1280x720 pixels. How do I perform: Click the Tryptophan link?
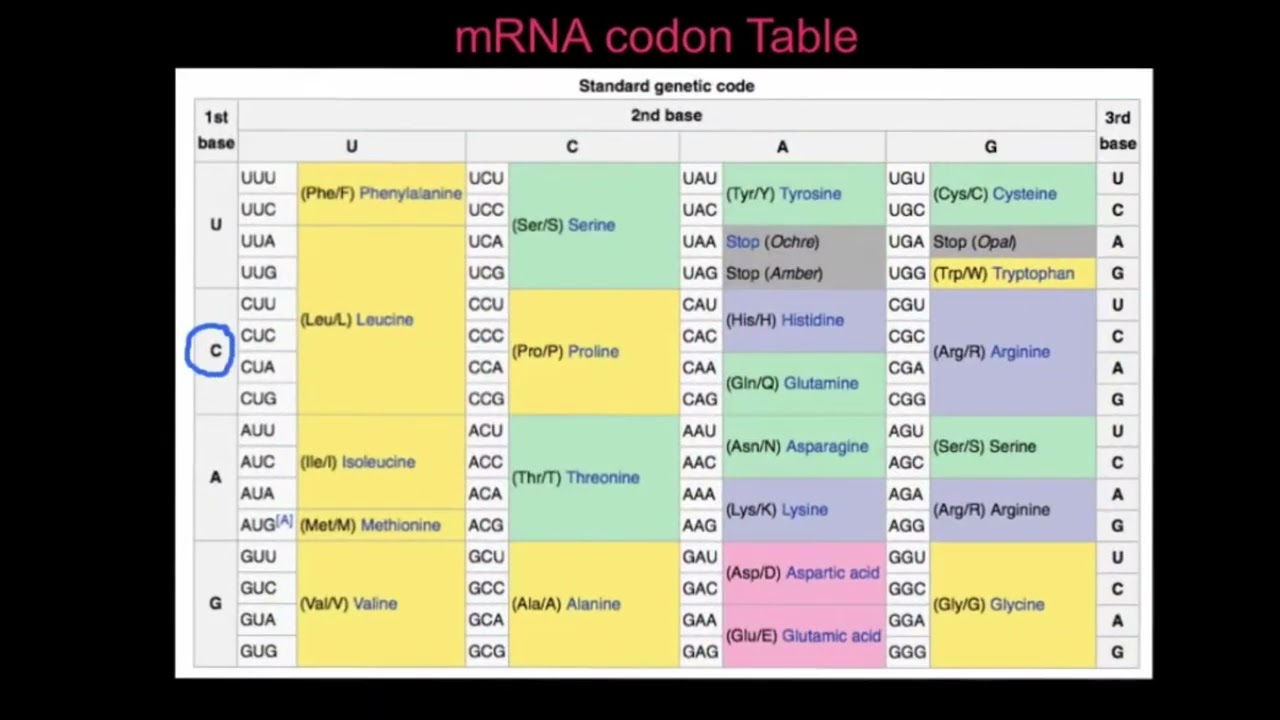(1033, 273)
